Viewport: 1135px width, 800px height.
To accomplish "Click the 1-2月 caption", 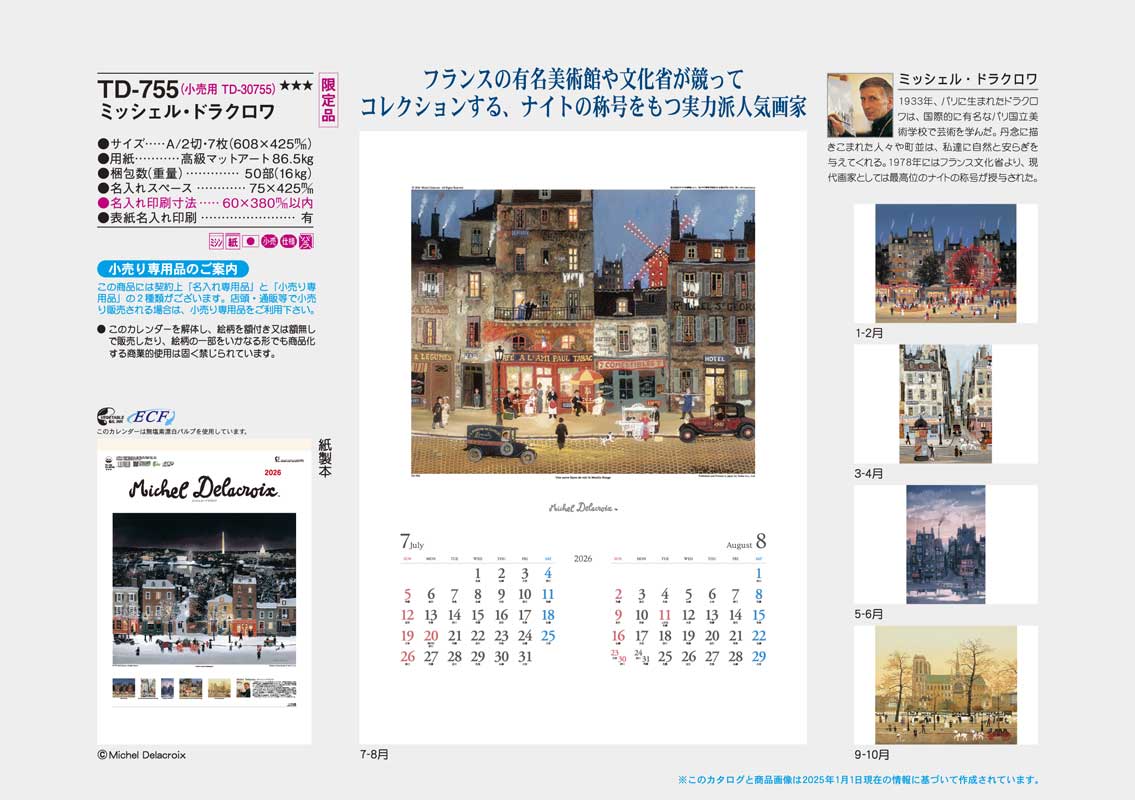I will pos(869,333).
